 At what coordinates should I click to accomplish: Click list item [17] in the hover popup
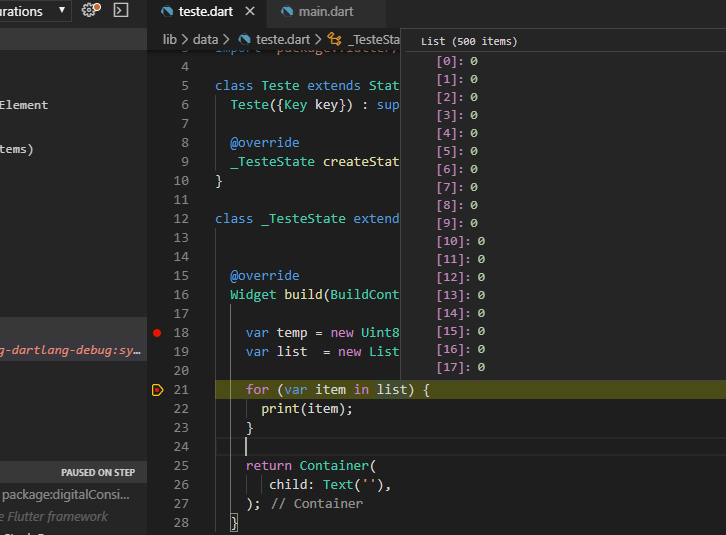coord(461,367)
